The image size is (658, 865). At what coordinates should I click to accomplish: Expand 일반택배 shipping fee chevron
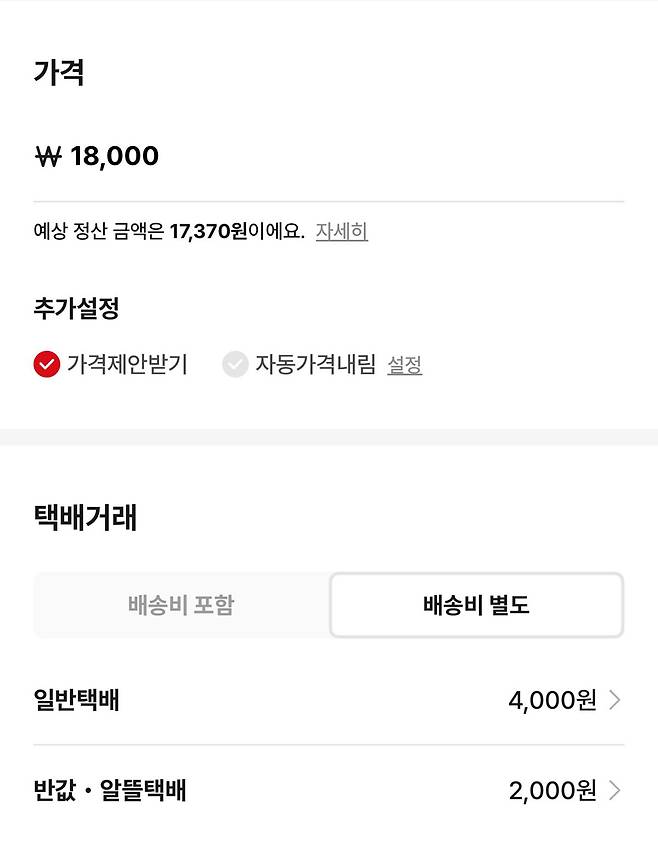click(615, 700)
